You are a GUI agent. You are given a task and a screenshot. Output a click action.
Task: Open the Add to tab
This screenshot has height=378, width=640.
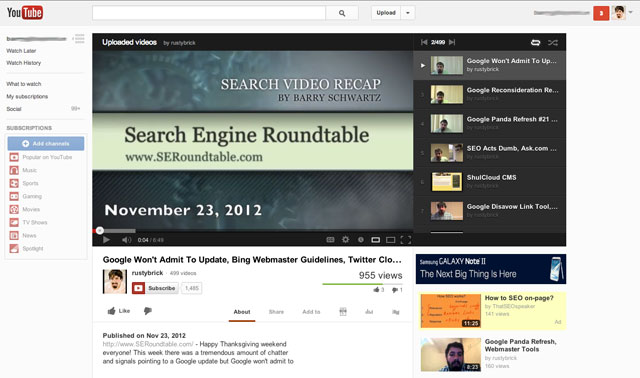(x=311, y=312)
